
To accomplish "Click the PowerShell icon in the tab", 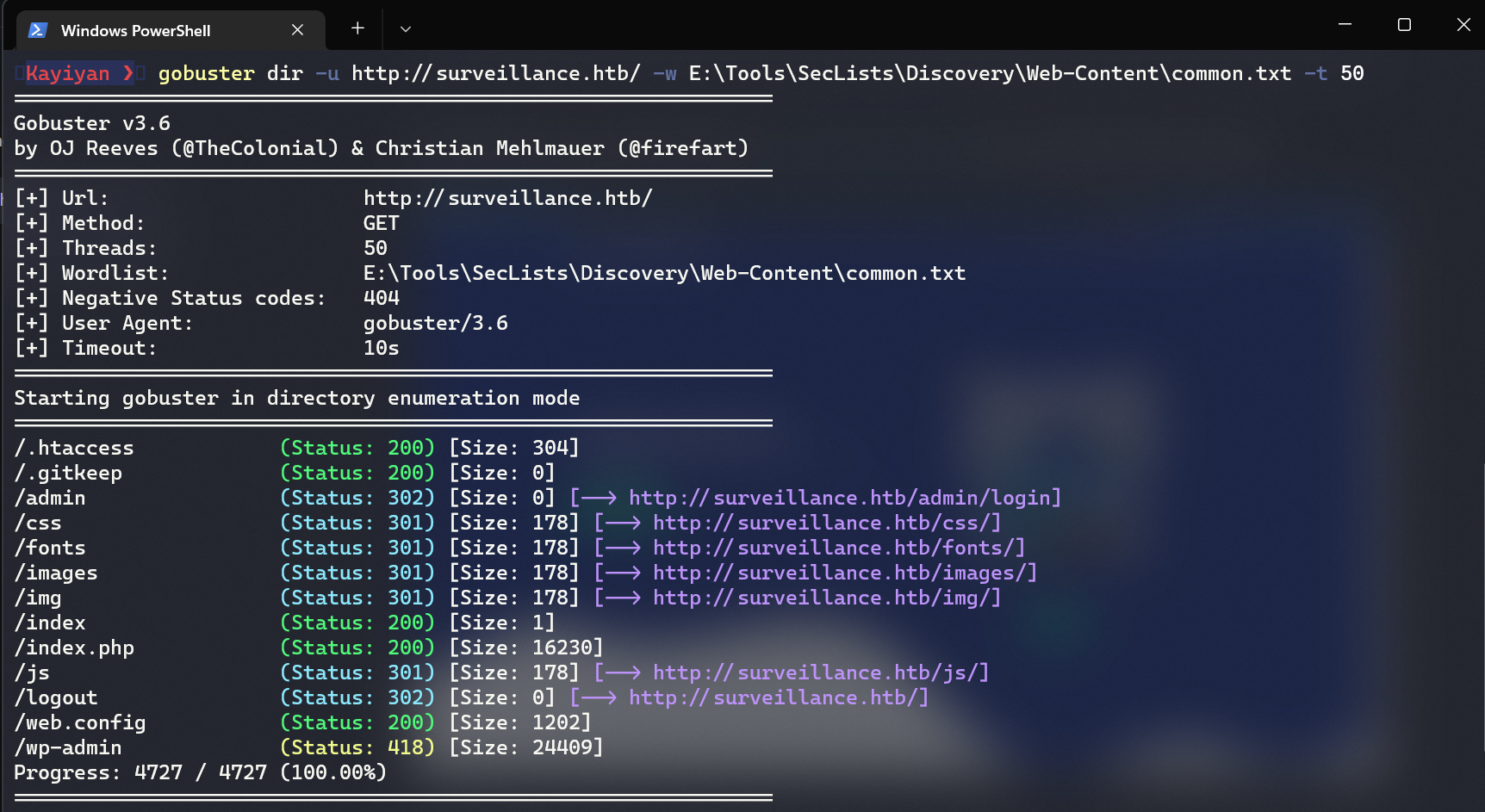I will (37, 30).
